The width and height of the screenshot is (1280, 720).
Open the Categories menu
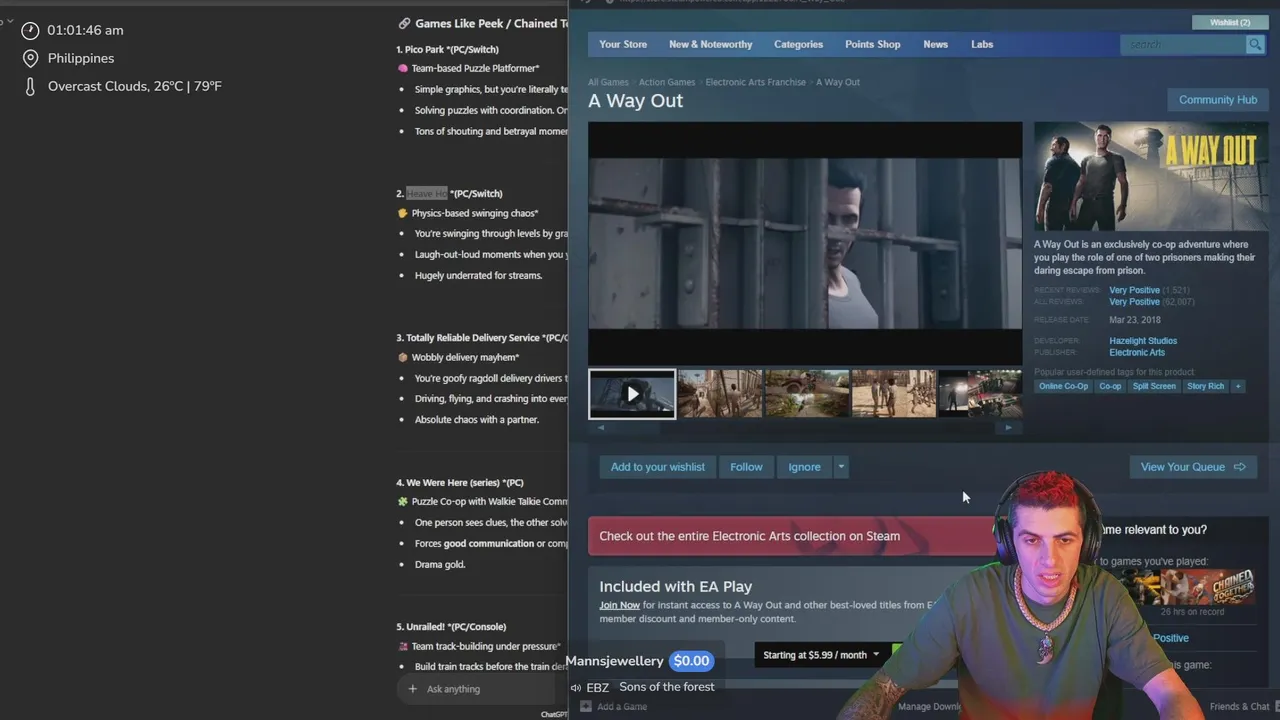pyautogui.click(x=798, y=44)
